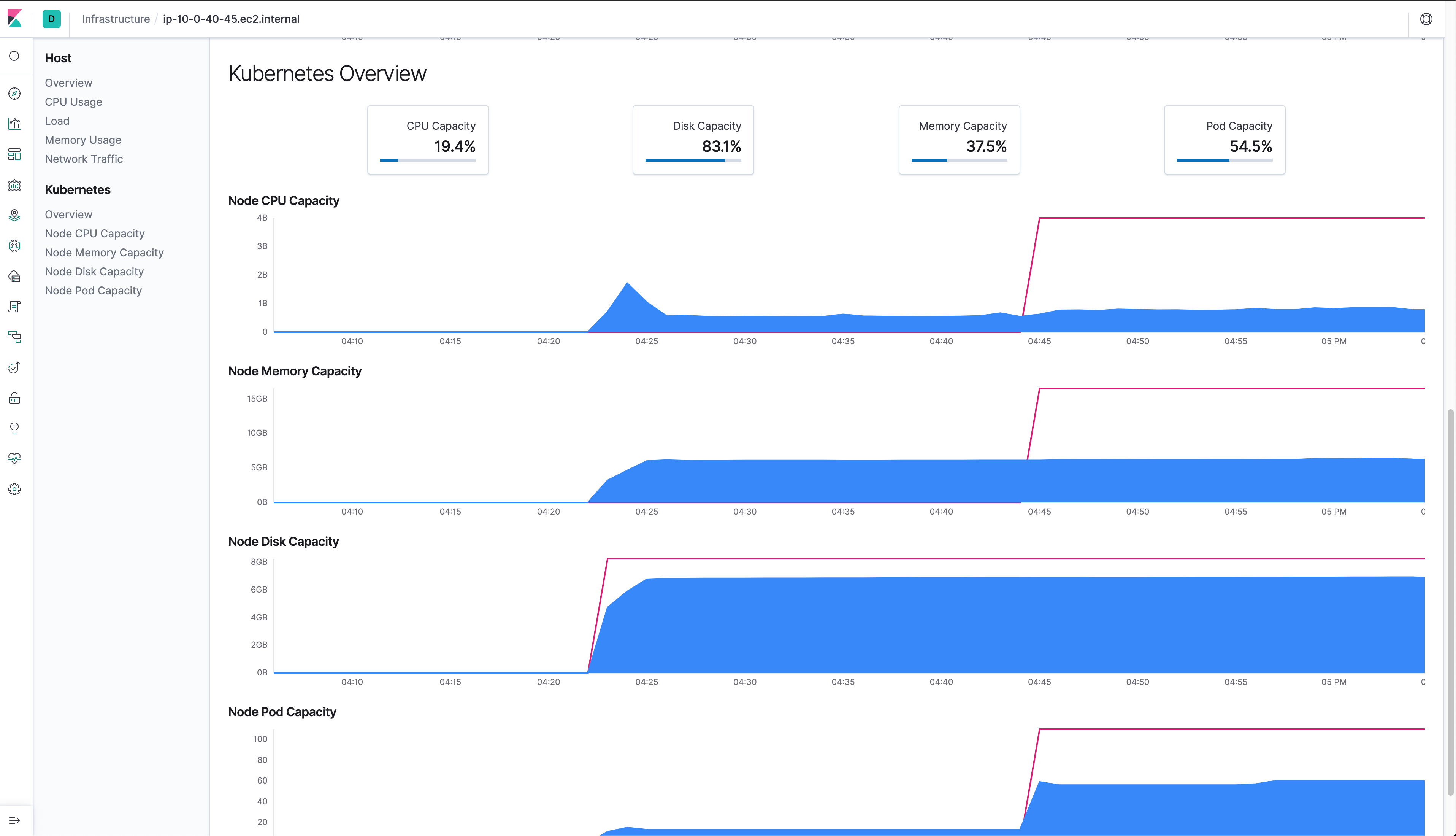The height and width of the screenshot is (836, 1456).
Task: Click the 83.1% Disk Capacity value
Action: (722, 146)
